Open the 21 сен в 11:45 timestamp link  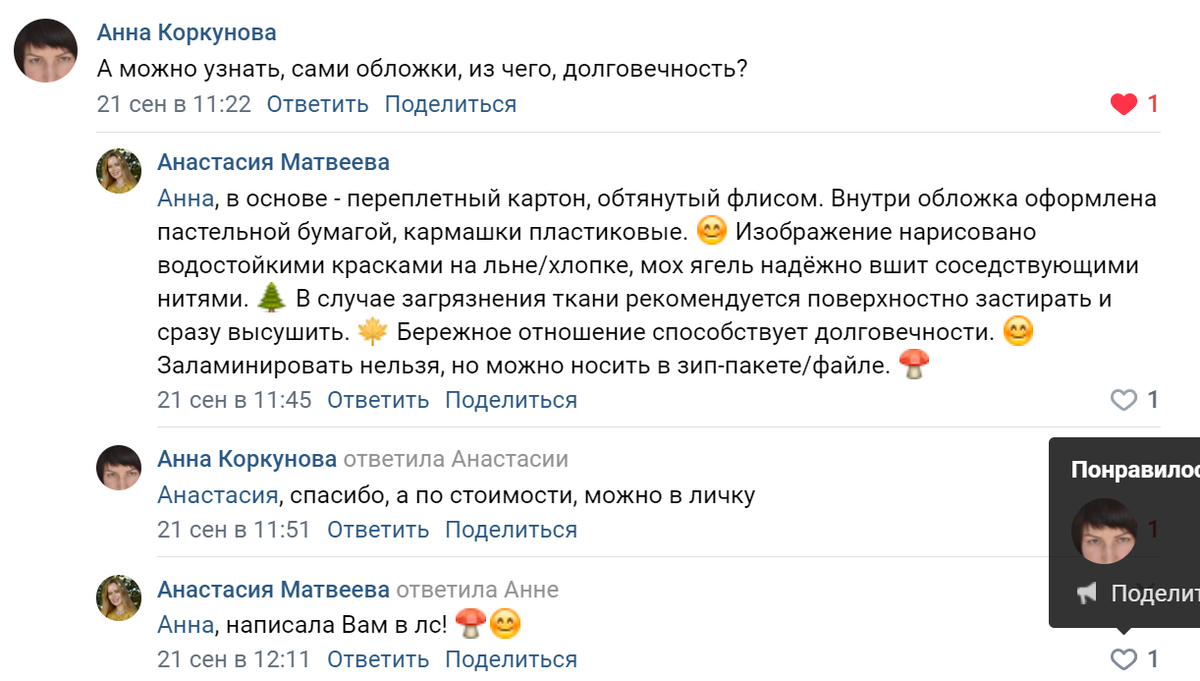[234, 400]
